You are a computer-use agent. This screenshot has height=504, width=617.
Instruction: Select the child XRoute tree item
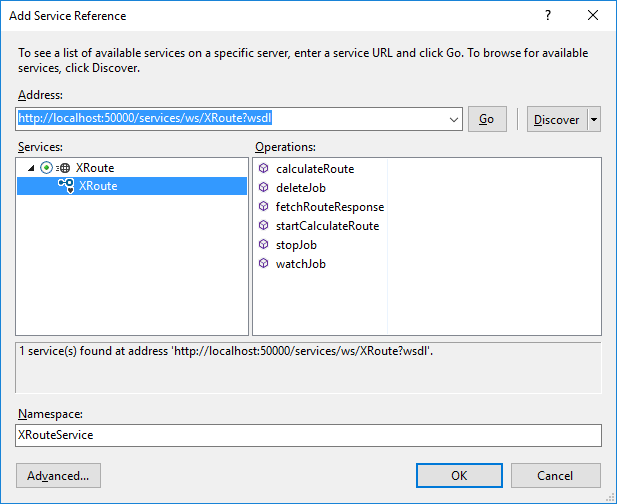[98, 187]
